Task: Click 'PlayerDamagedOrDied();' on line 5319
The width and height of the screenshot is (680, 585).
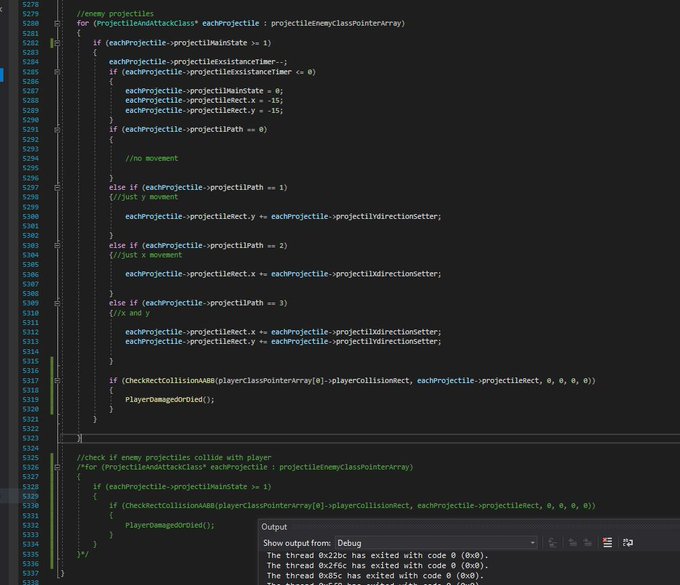Action: (x=170, y=400)
